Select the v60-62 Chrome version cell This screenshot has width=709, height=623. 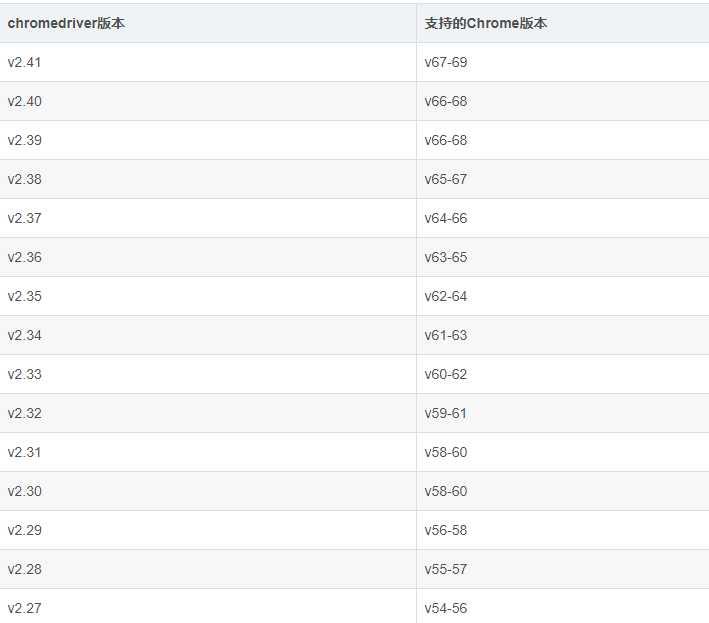[x=563, y=374]
